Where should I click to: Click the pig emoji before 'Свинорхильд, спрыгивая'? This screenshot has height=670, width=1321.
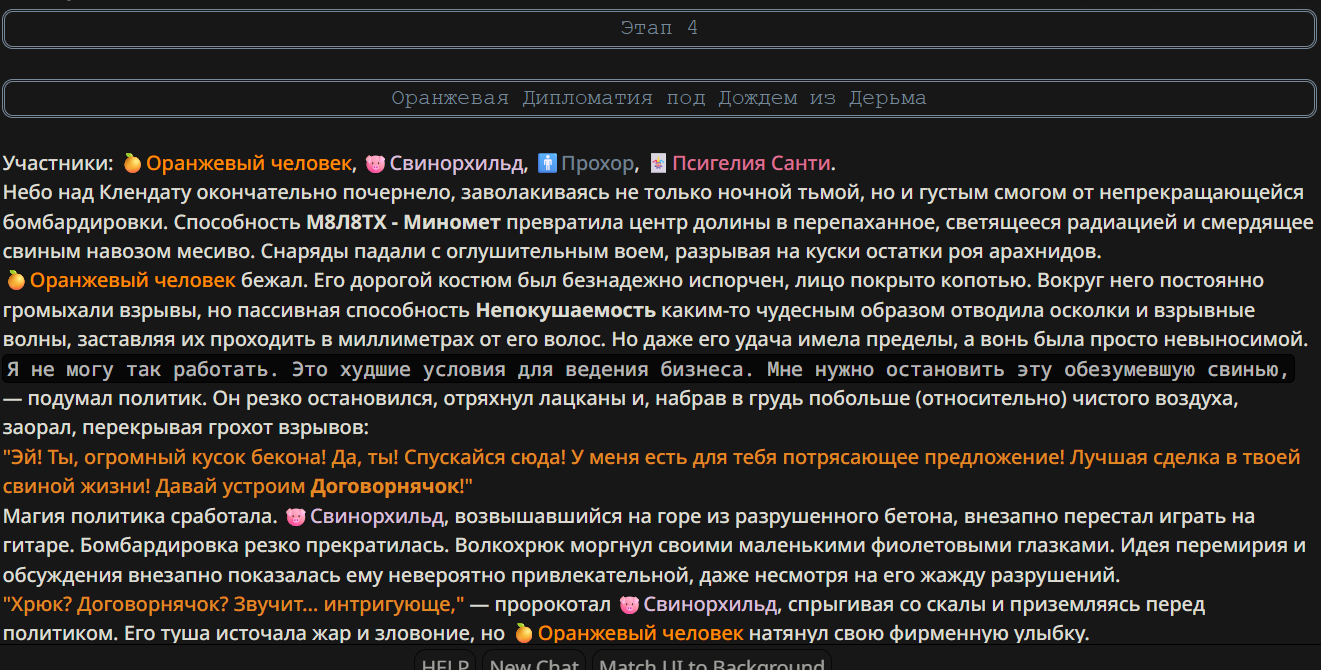click(629, 605)
